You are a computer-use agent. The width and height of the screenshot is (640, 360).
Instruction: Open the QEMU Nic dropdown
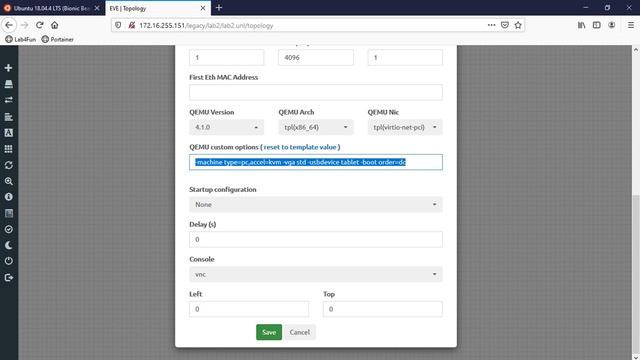coord(405,127)
